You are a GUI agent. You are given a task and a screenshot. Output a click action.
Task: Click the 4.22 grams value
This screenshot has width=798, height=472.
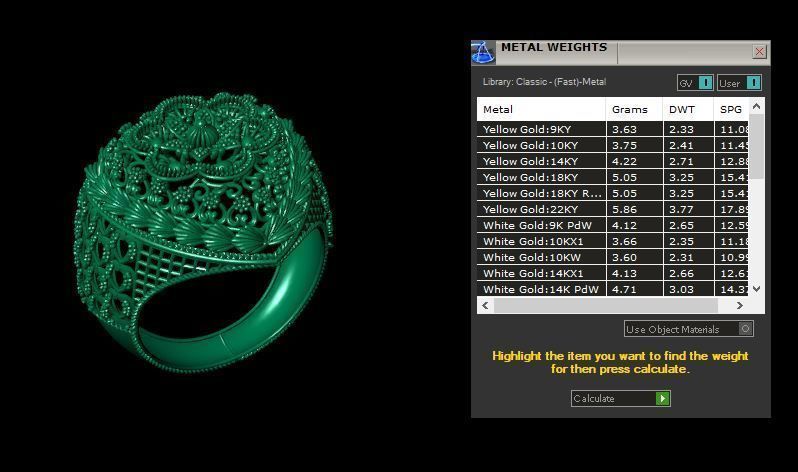click(624, 161)
